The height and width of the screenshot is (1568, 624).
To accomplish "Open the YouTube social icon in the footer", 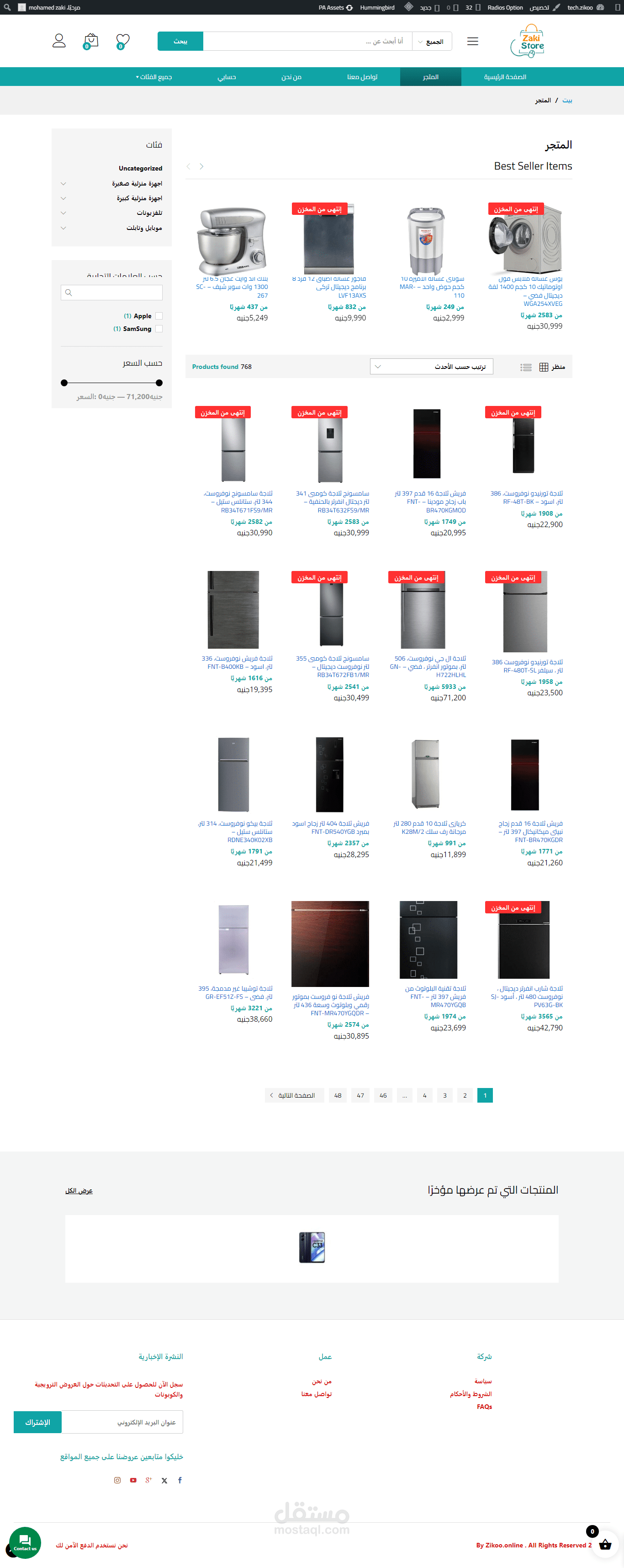I will tap(133, 1480).
